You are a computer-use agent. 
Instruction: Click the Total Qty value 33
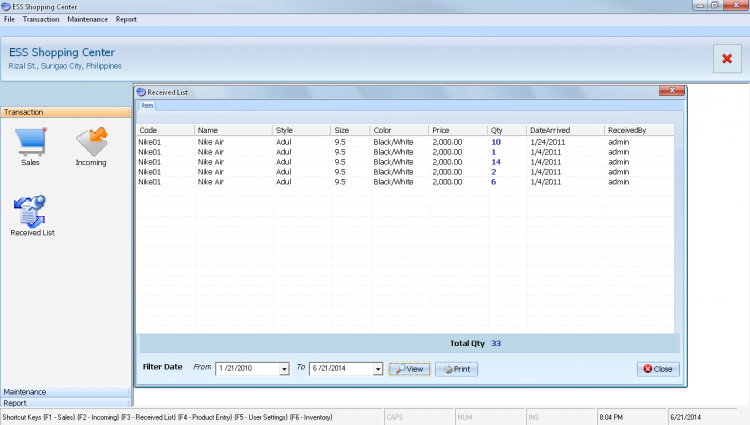[x=496, y=344]
